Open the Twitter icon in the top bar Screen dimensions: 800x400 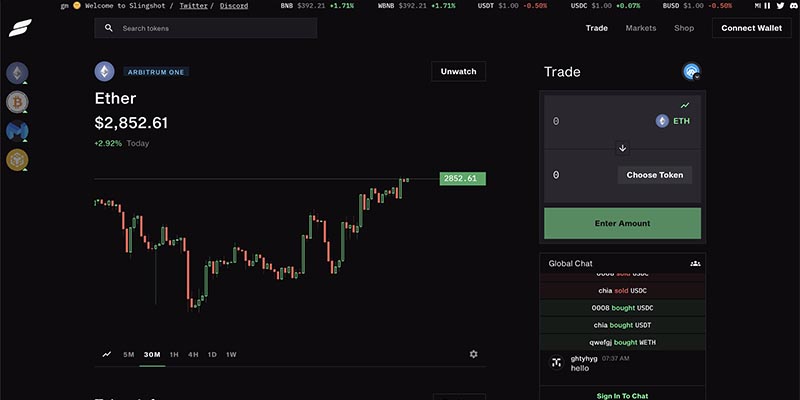[x=781, y=6]
